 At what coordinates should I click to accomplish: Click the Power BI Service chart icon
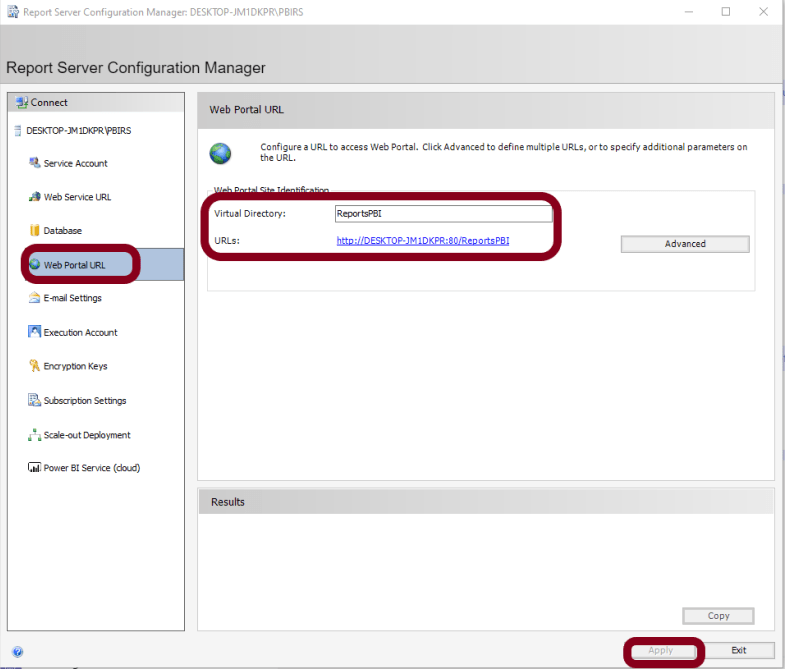coord(35,468)
